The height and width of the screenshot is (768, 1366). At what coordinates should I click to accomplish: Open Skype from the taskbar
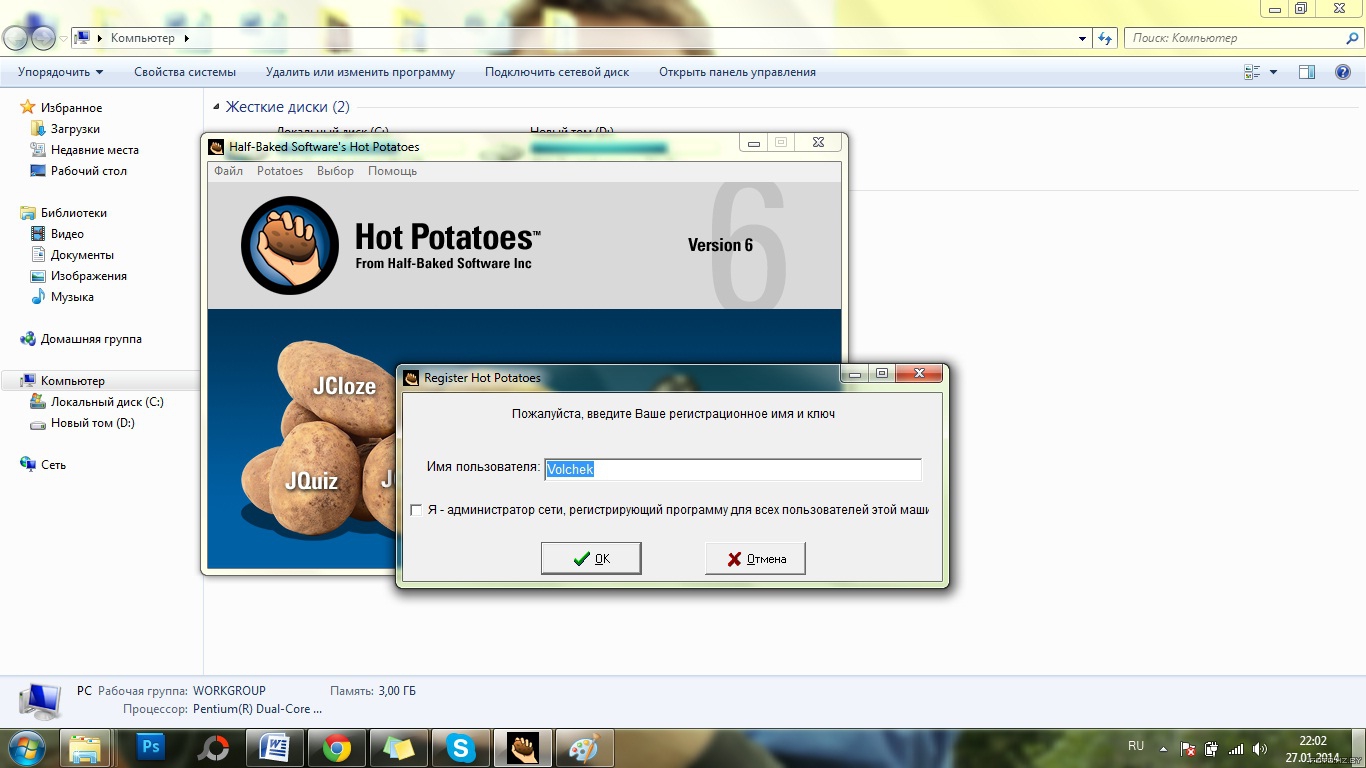(x=460, y=747)
